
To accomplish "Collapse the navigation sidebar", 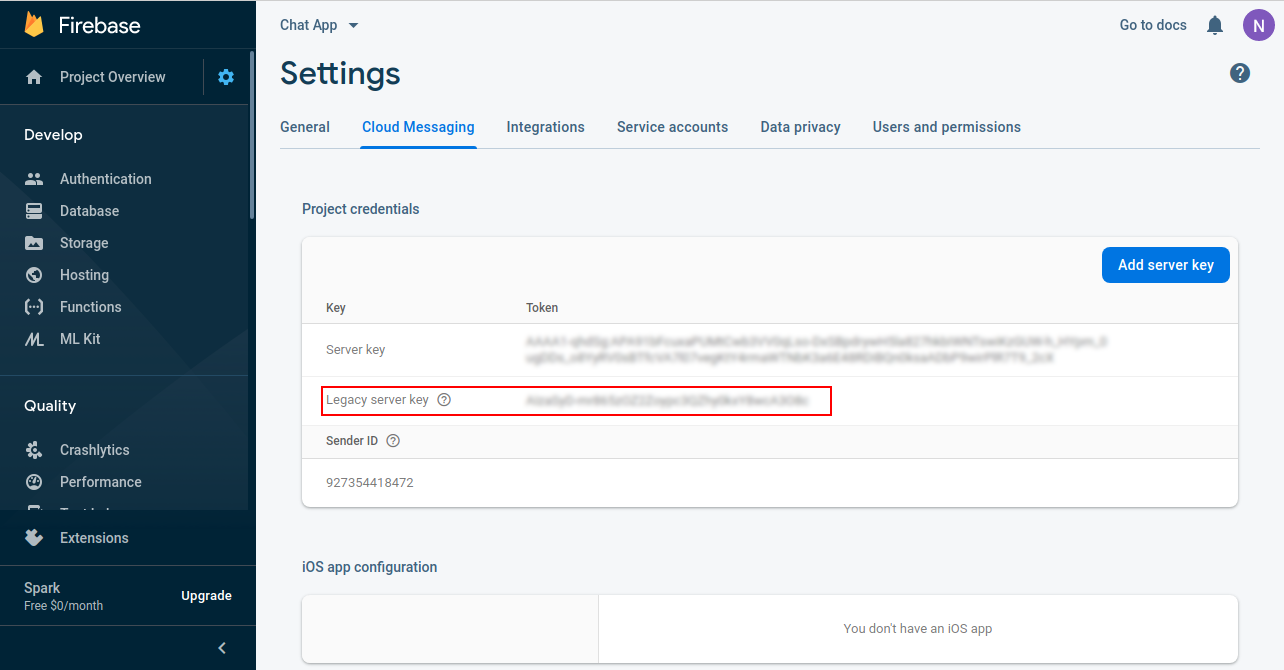I will pos(221,647).
